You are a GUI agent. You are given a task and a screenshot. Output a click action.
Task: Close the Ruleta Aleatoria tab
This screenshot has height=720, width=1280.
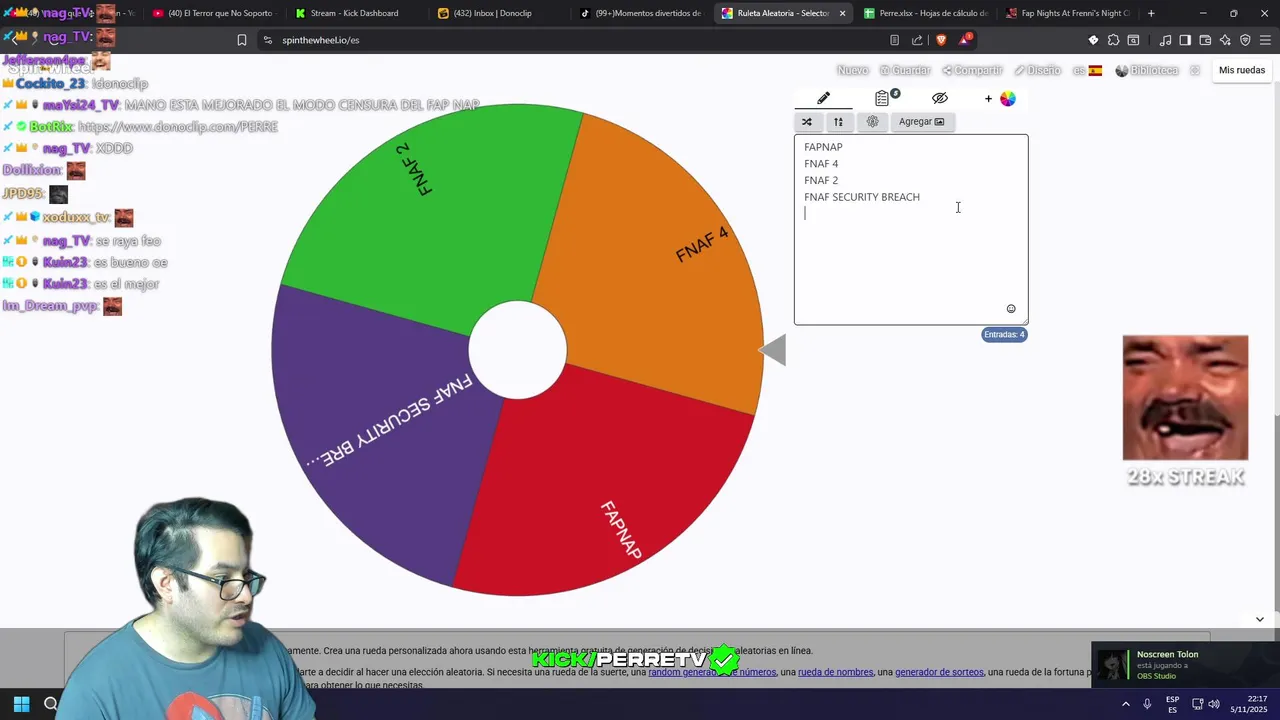click(x=842, y=13)
